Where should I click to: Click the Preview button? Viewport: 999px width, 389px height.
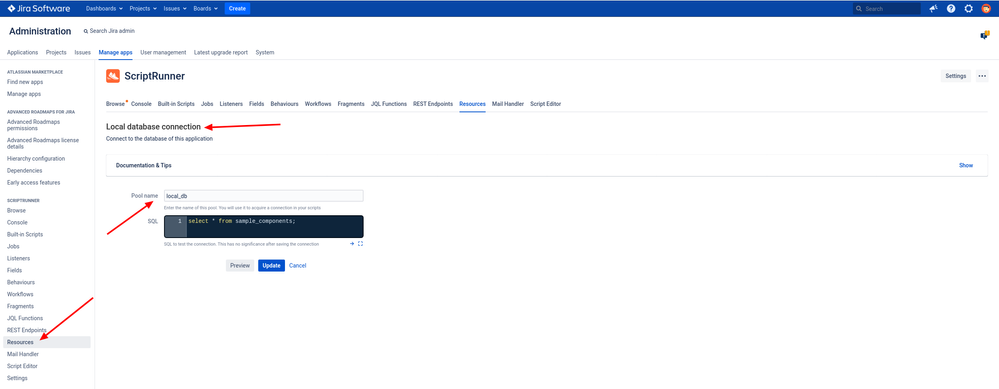tap(240, 265)
